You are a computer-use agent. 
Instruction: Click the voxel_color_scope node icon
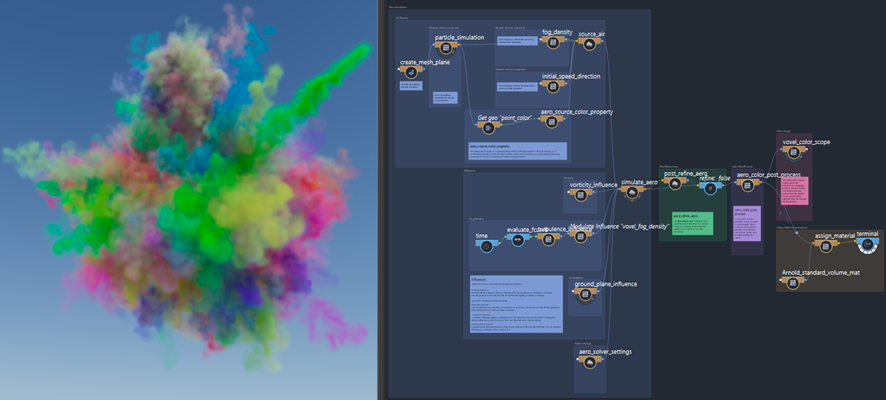(793, 153)
